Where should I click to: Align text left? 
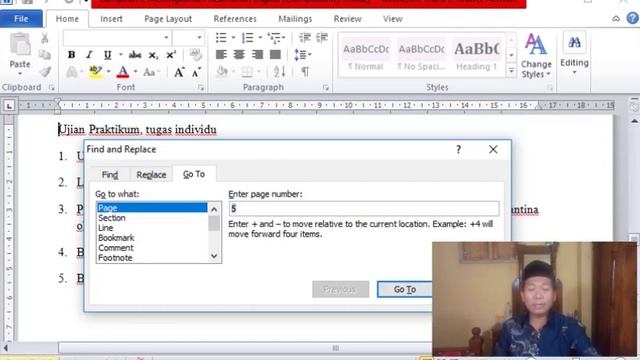pyautogui.click(x=221, y=55)
